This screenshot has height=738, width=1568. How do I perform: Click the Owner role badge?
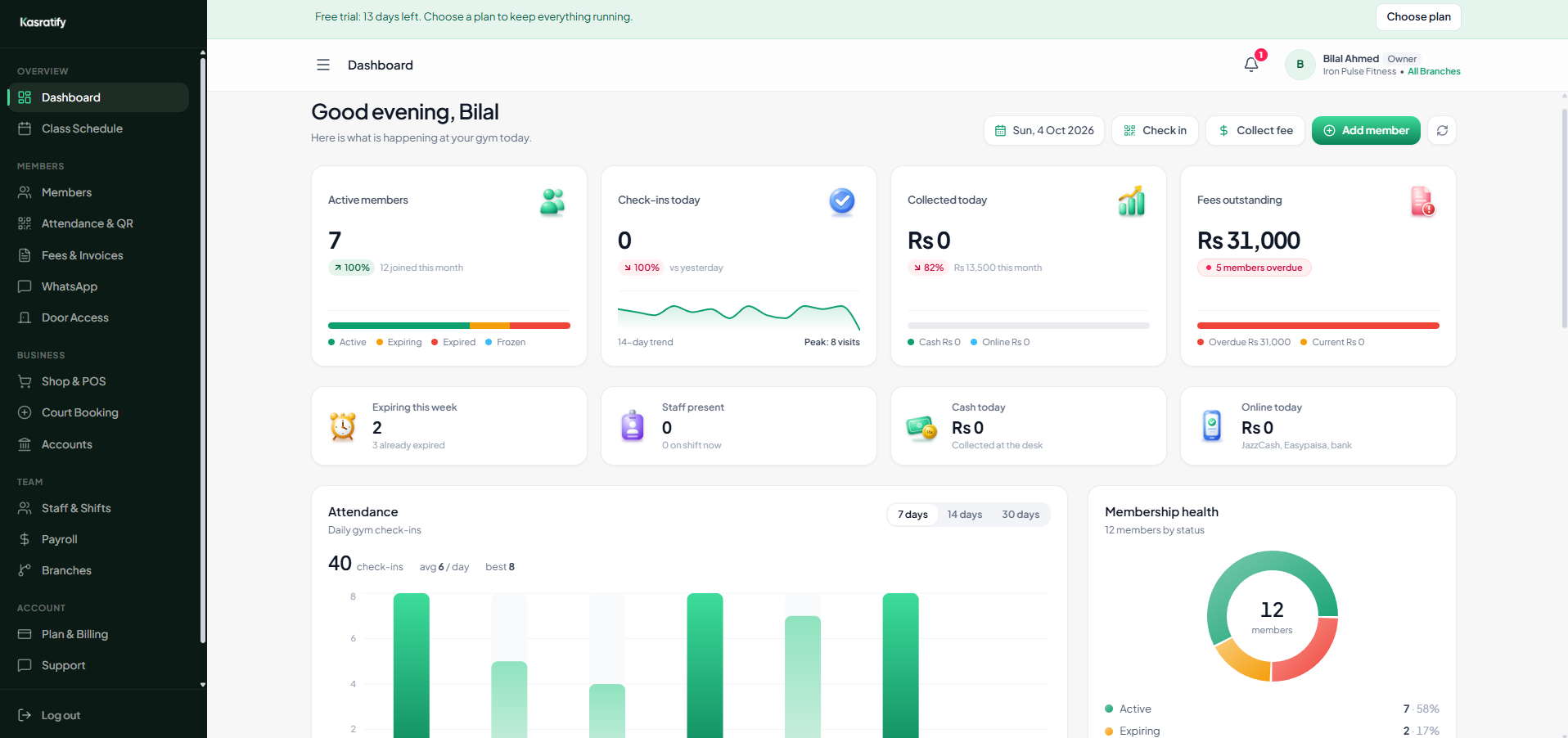[x=1402, y=59]
